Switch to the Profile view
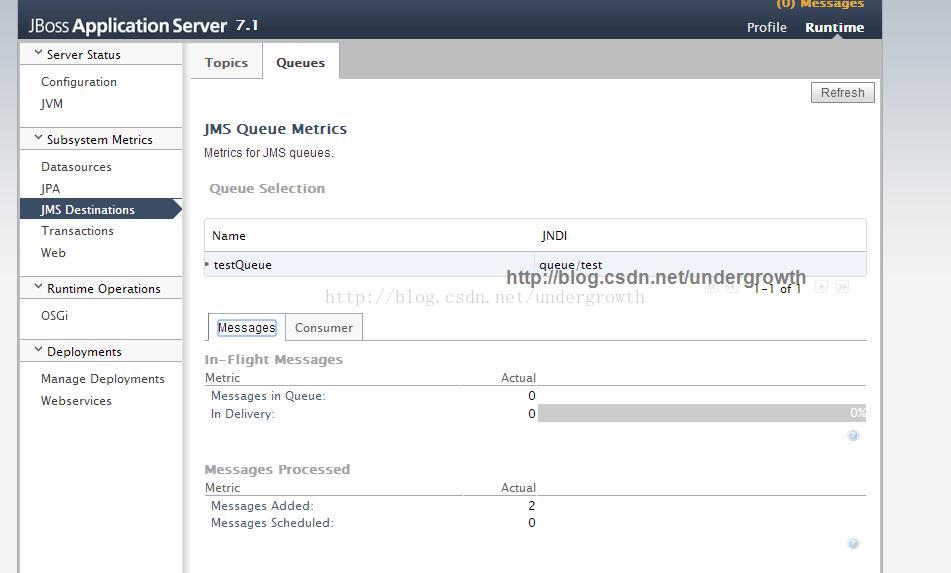 [x=767, y=27]
